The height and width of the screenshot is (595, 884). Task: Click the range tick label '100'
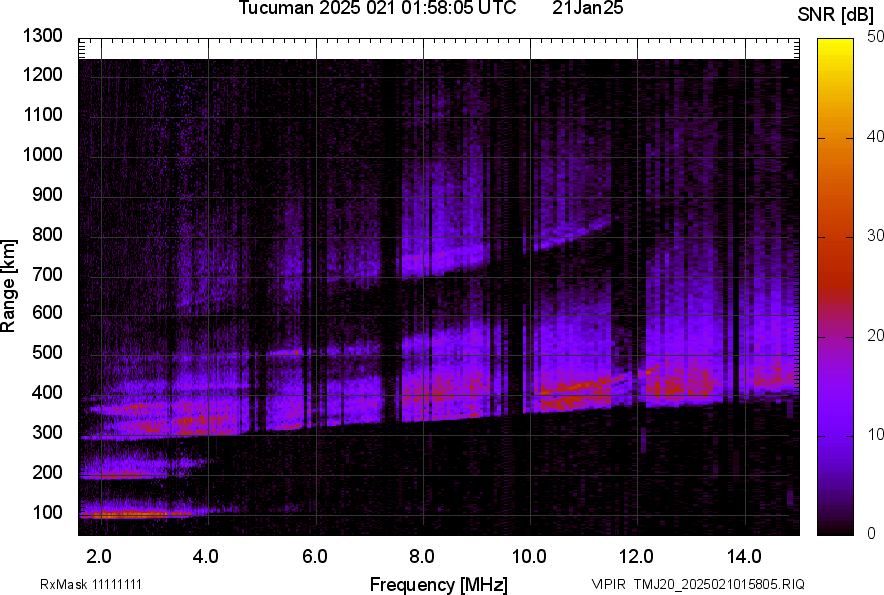(47, 512)
